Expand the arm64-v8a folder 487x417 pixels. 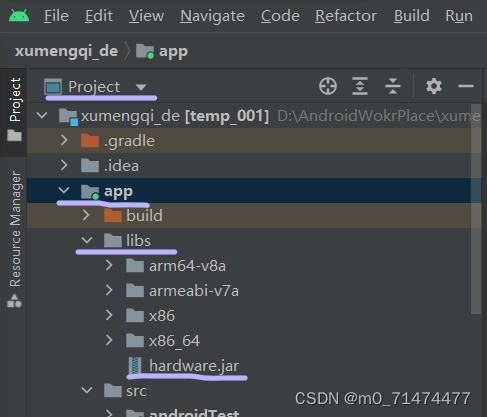109,266
